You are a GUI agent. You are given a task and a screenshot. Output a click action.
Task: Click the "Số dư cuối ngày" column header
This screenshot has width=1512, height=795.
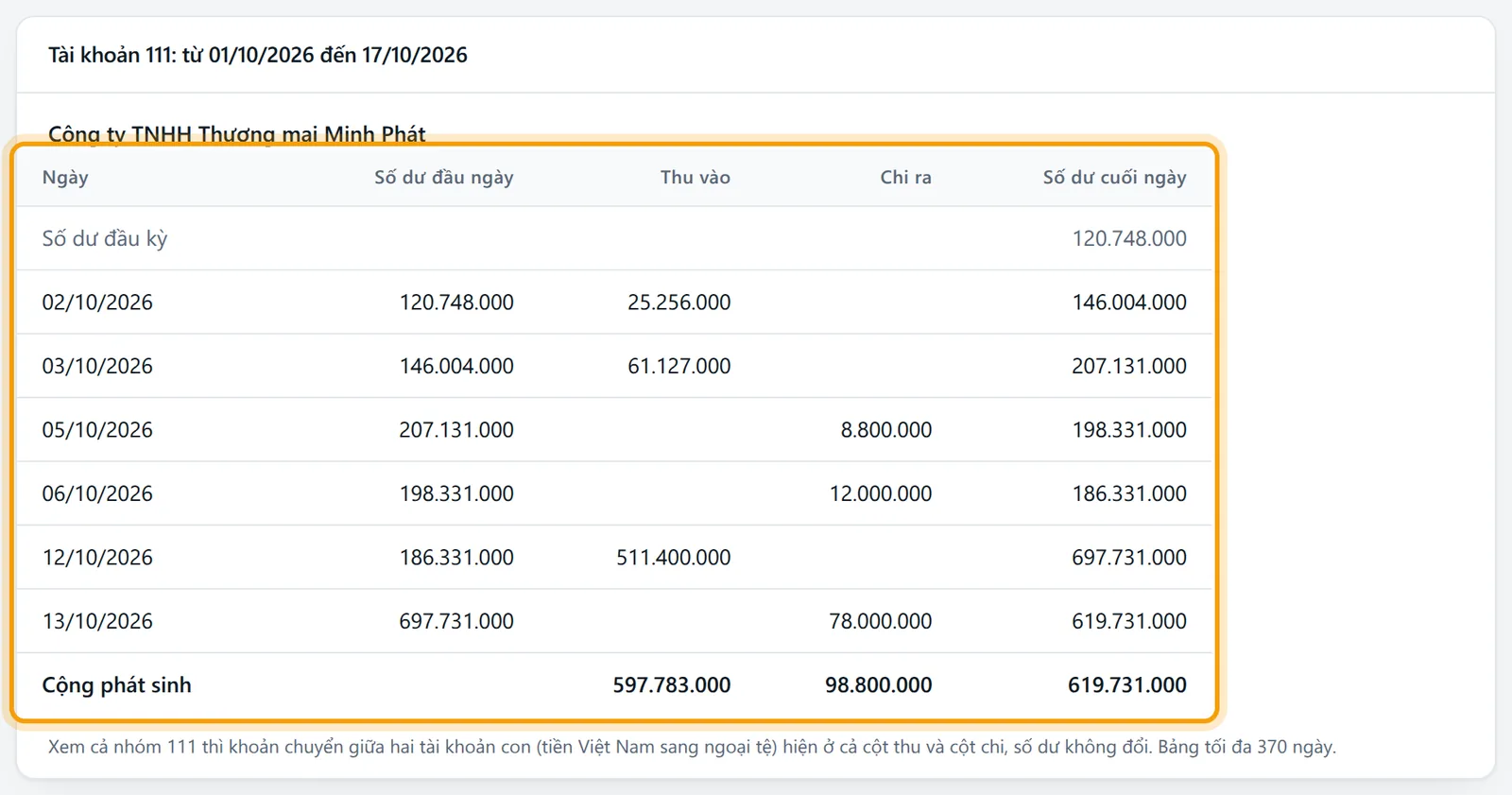(x=1115, y=177)
